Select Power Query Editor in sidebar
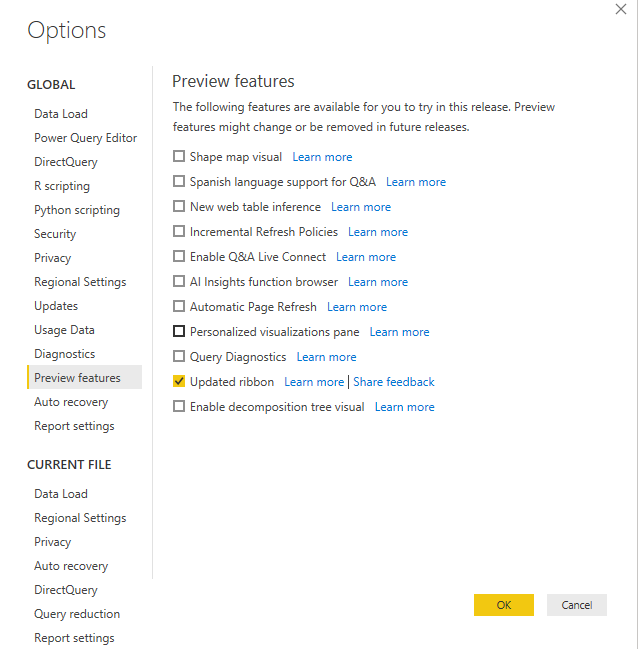Image resolution: width=640 pixels, height=649 pixels. (x=85, y=138)
